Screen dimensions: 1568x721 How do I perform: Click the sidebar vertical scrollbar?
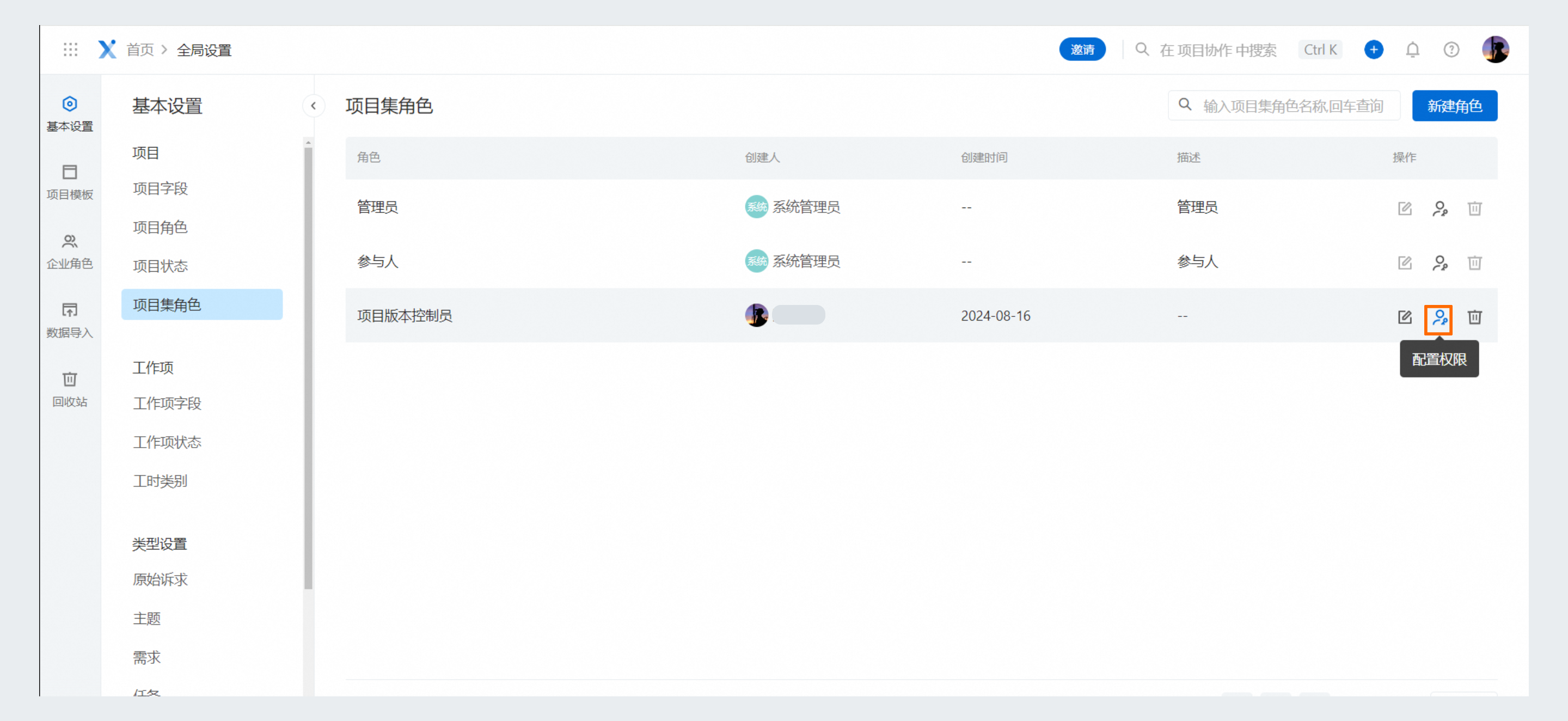pyautogui.click(x=308, y=368)
